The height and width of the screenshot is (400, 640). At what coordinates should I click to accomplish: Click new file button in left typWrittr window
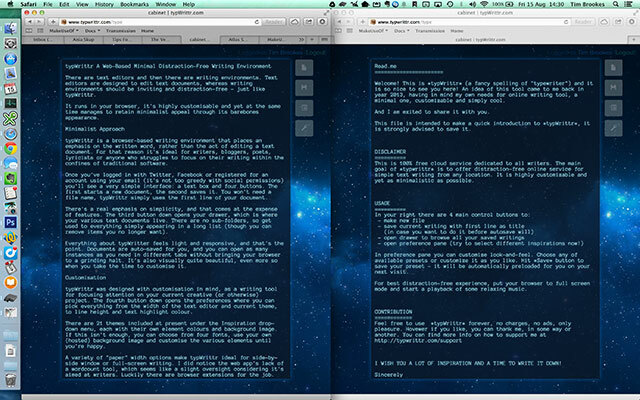(x=304, y=67)
